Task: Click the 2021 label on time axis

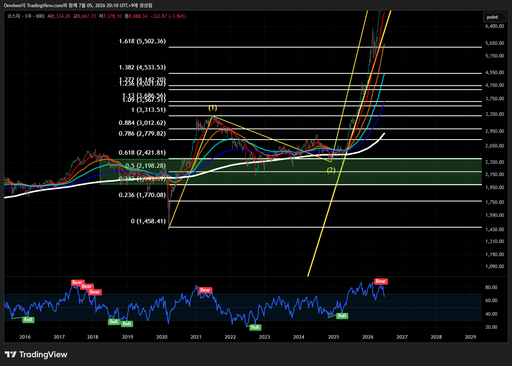Action: click(196, 337)
